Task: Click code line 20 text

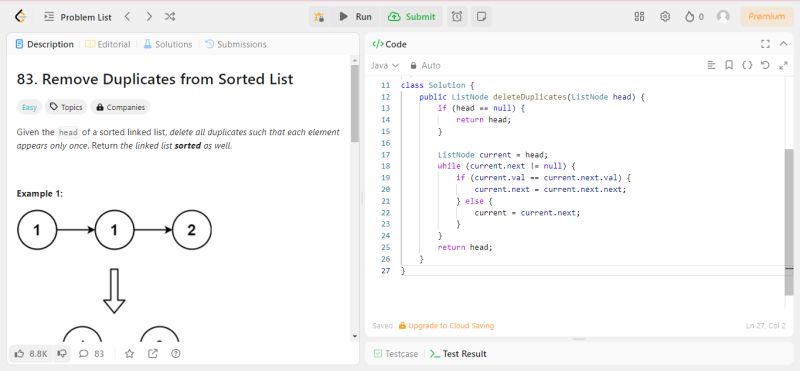Action: click(x=550, y=189)
